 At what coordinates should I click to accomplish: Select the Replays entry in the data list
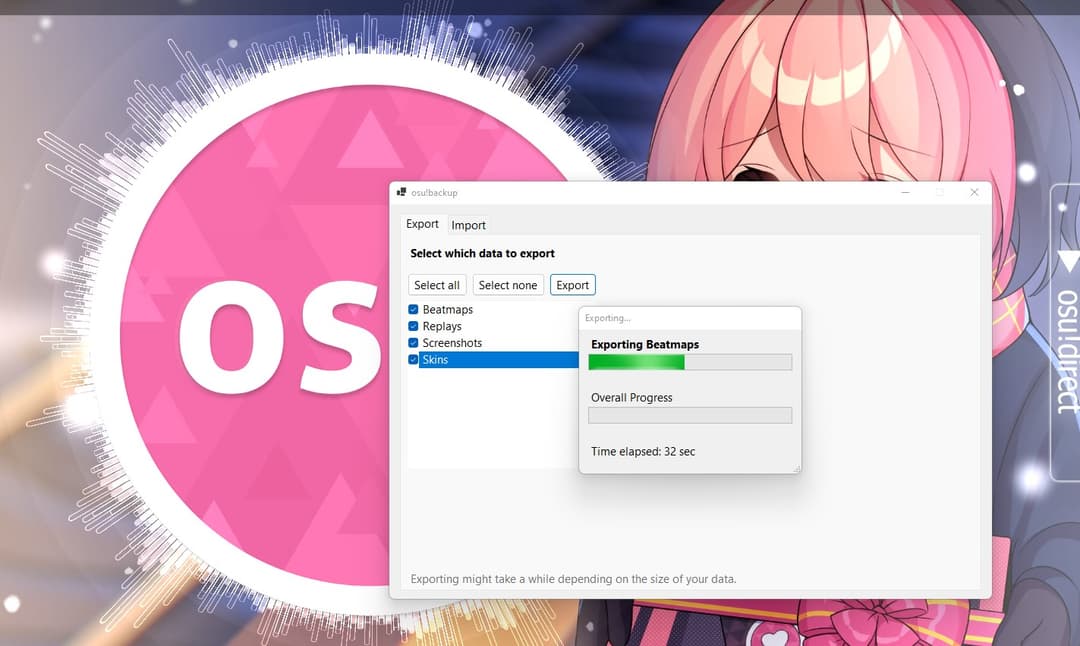(x=440, y=326)
